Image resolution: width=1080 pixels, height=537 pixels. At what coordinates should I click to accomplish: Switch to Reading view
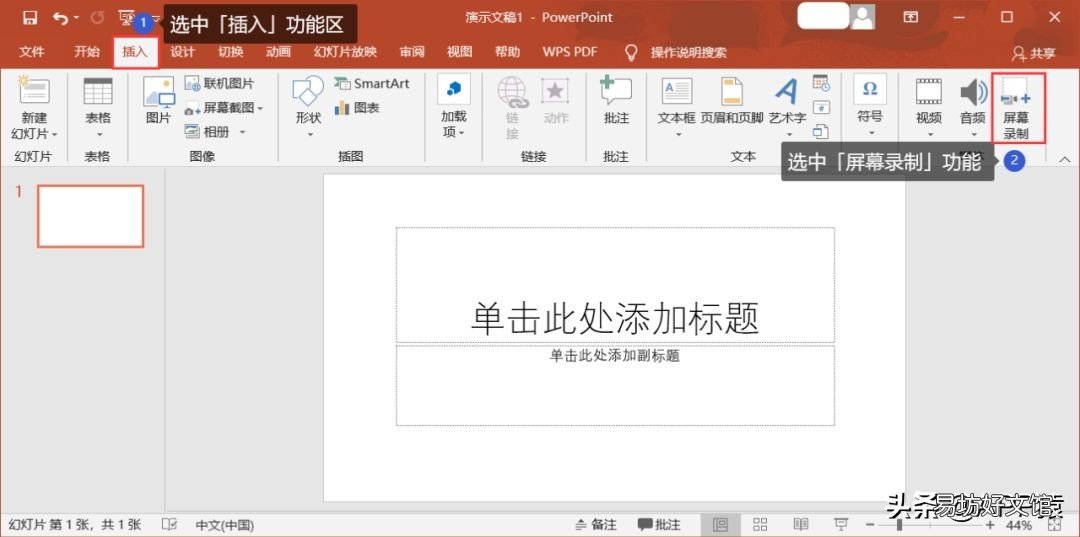point(800,525)
